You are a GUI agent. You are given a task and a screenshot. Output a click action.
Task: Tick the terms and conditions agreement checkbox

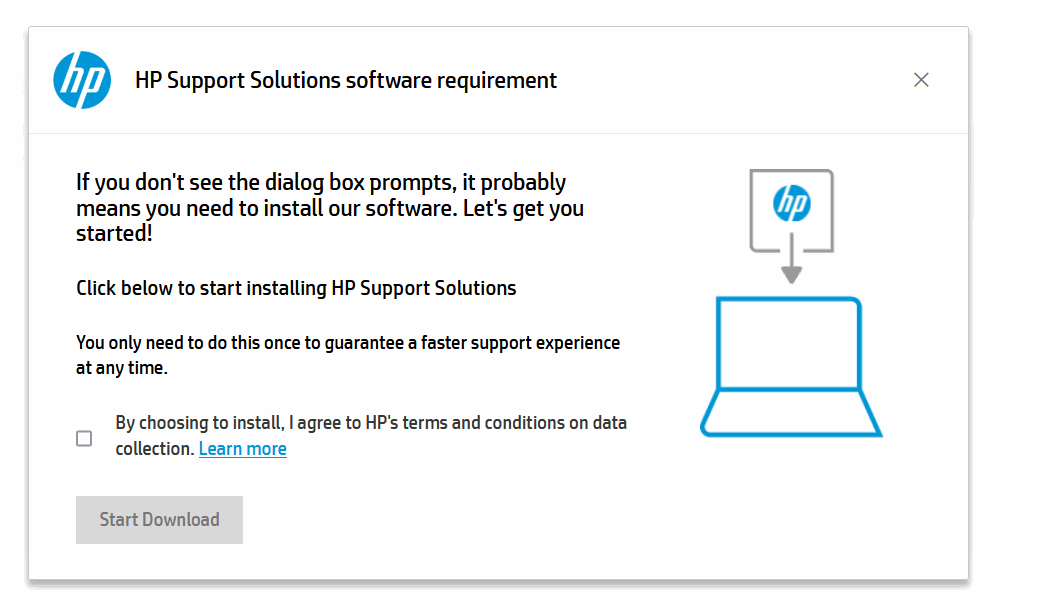[x=84, y=438]
